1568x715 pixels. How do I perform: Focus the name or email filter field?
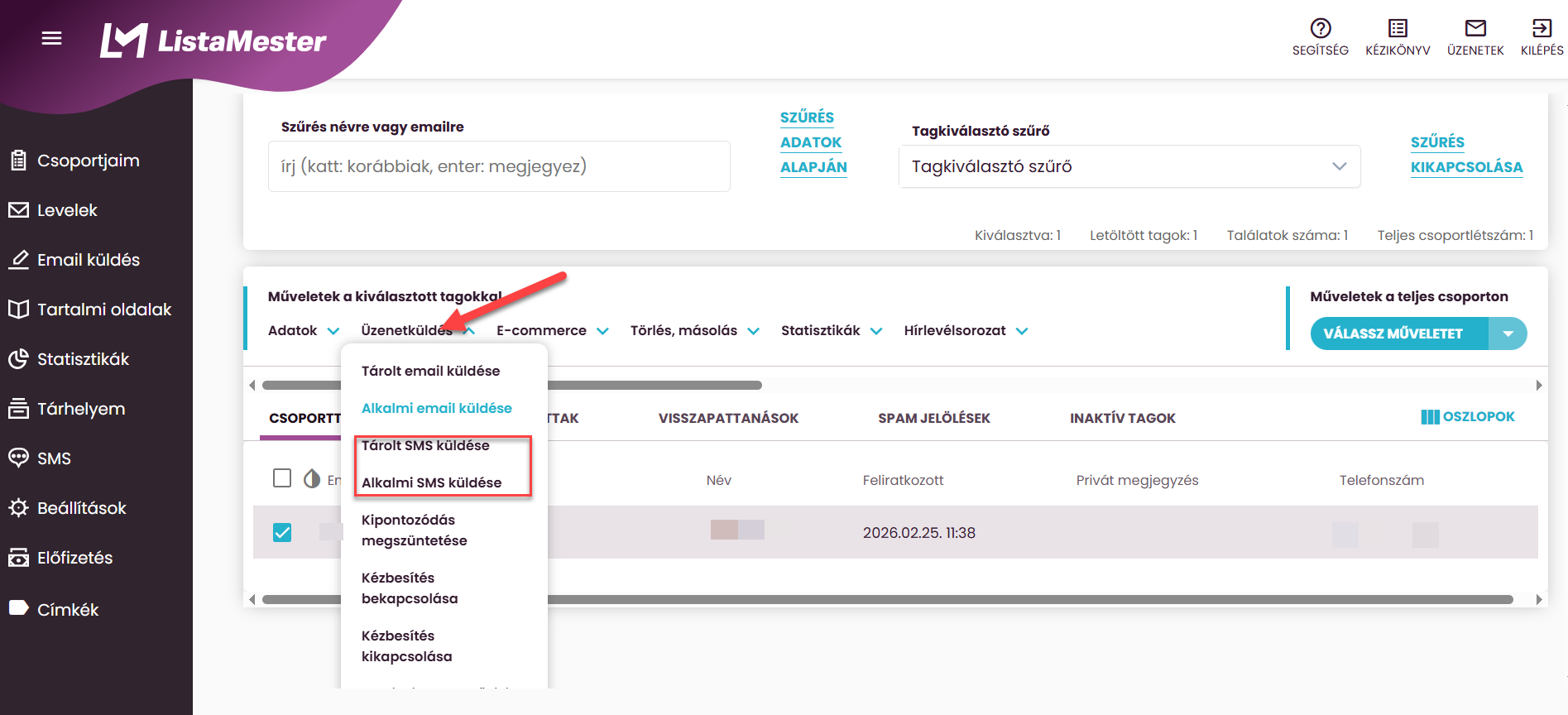coord(499,166)
